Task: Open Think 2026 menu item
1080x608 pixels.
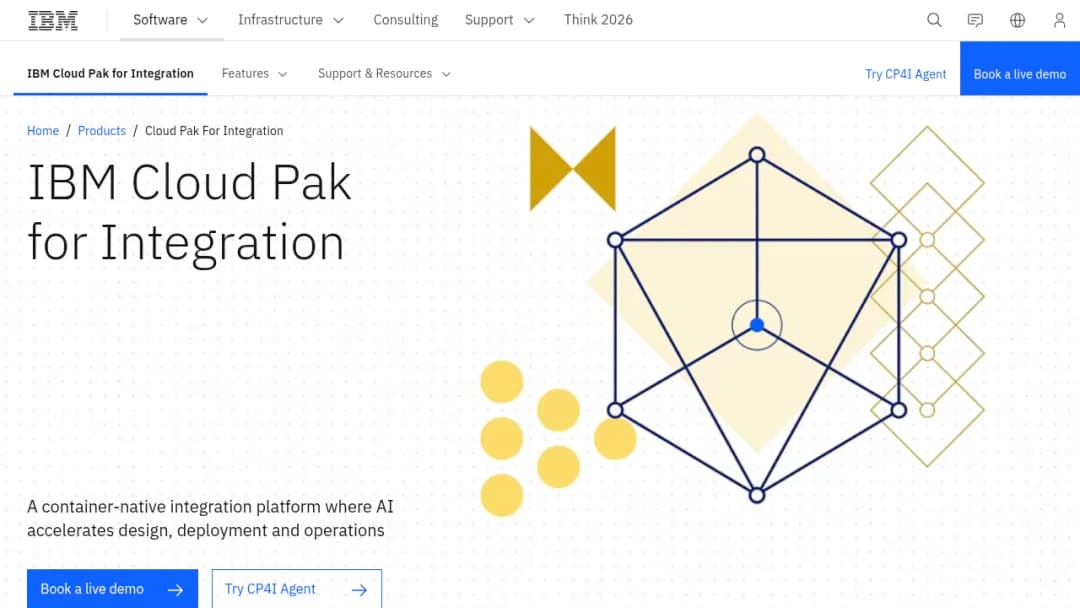Action: click(598, 20)
